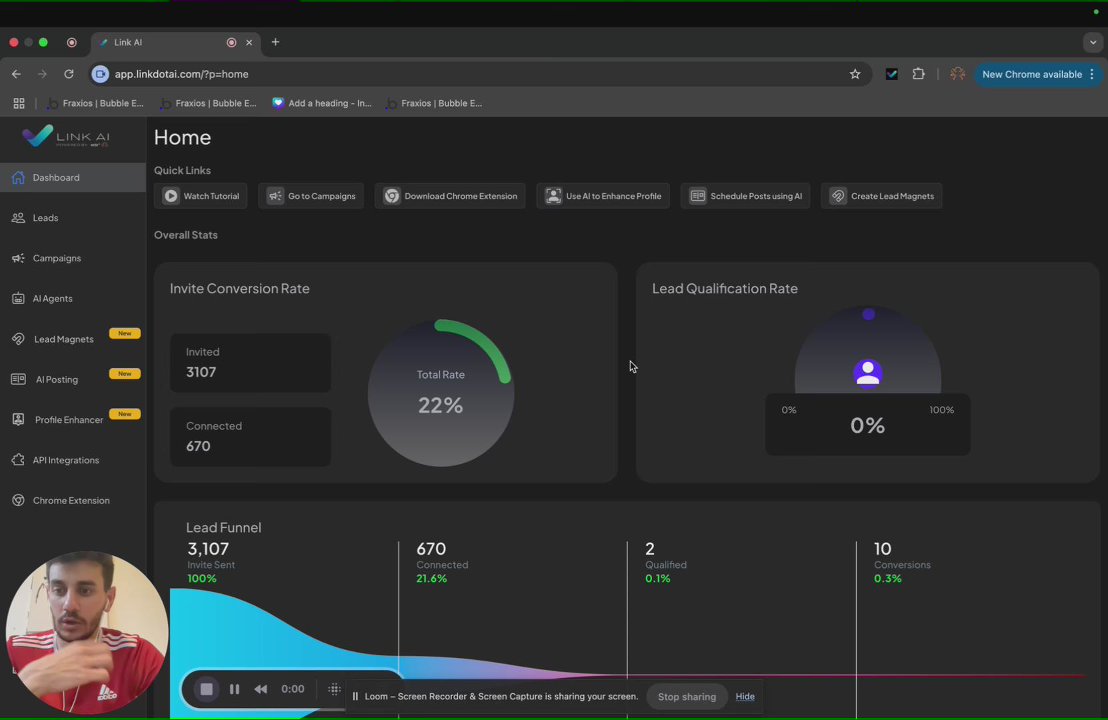Open Chrome extensions puzzle icon
The image size is (1108, 720).
pyautogui.click(x=918, y=73)
